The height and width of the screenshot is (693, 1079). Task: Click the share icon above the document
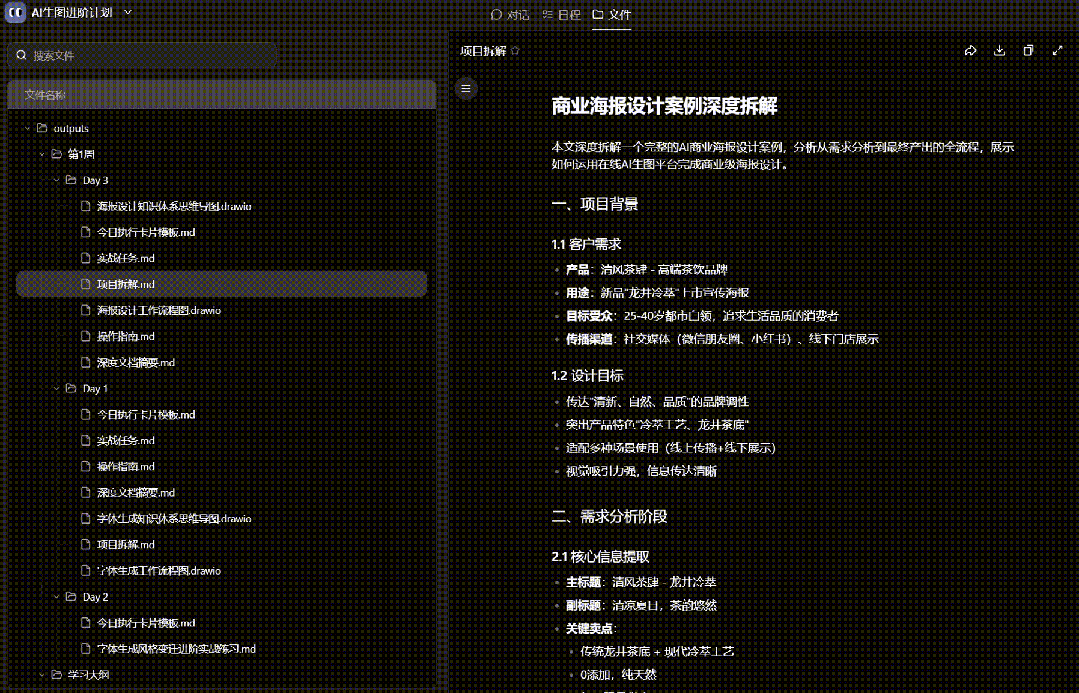pyautogui.click(x=971, y=50)
